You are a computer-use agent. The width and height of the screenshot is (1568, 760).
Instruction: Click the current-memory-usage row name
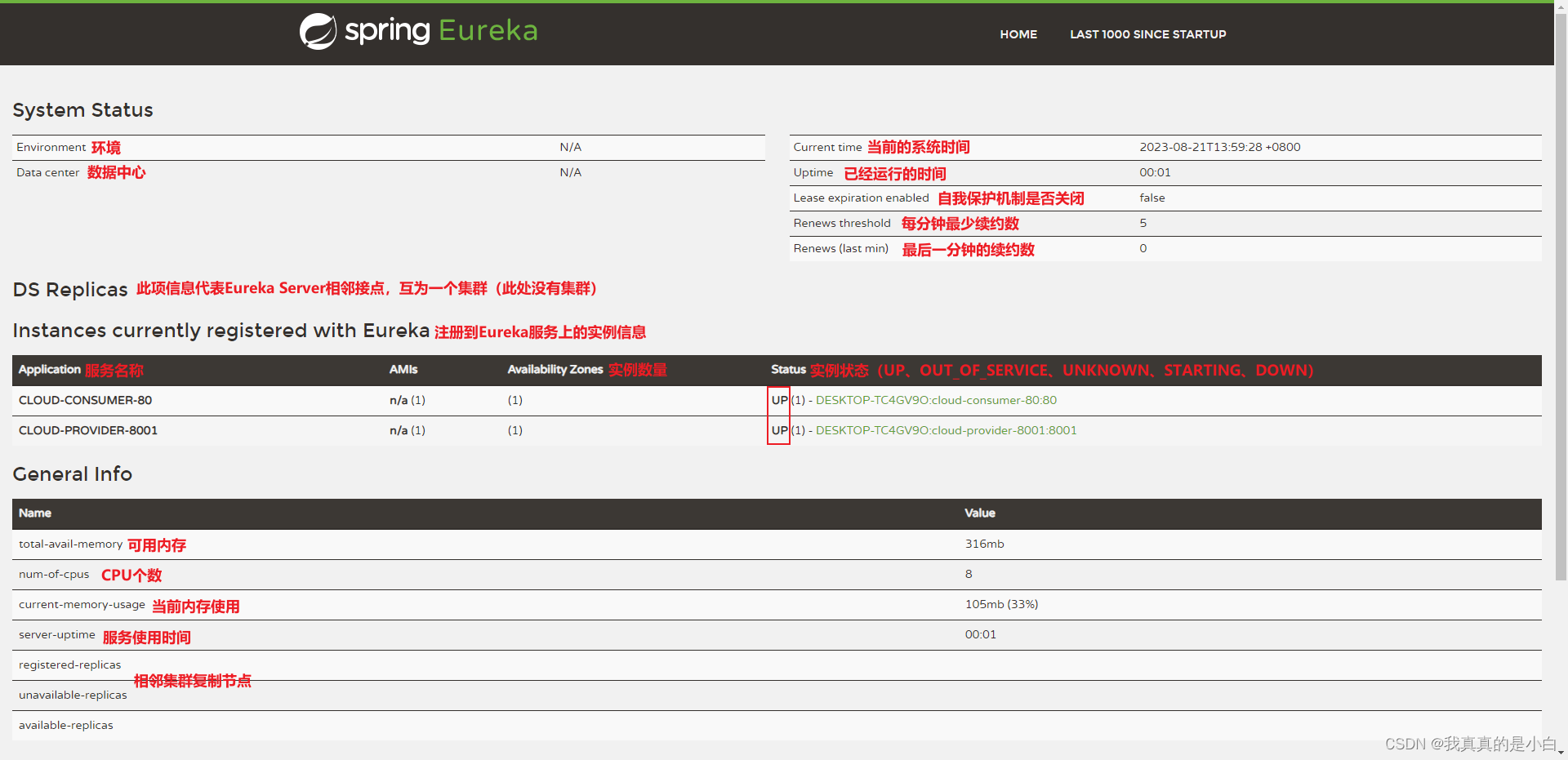click(82, 604)
